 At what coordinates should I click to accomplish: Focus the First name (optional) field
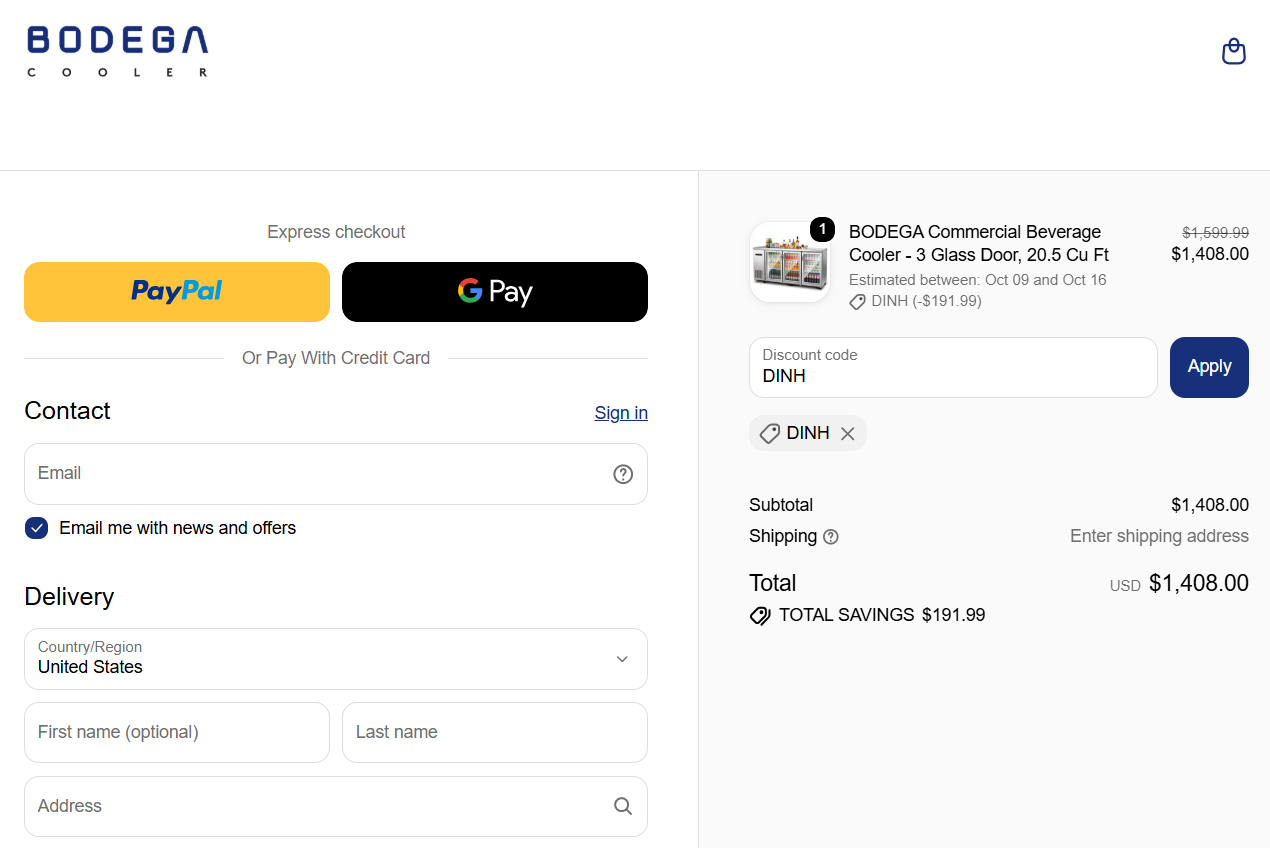(x=177, y=732)
